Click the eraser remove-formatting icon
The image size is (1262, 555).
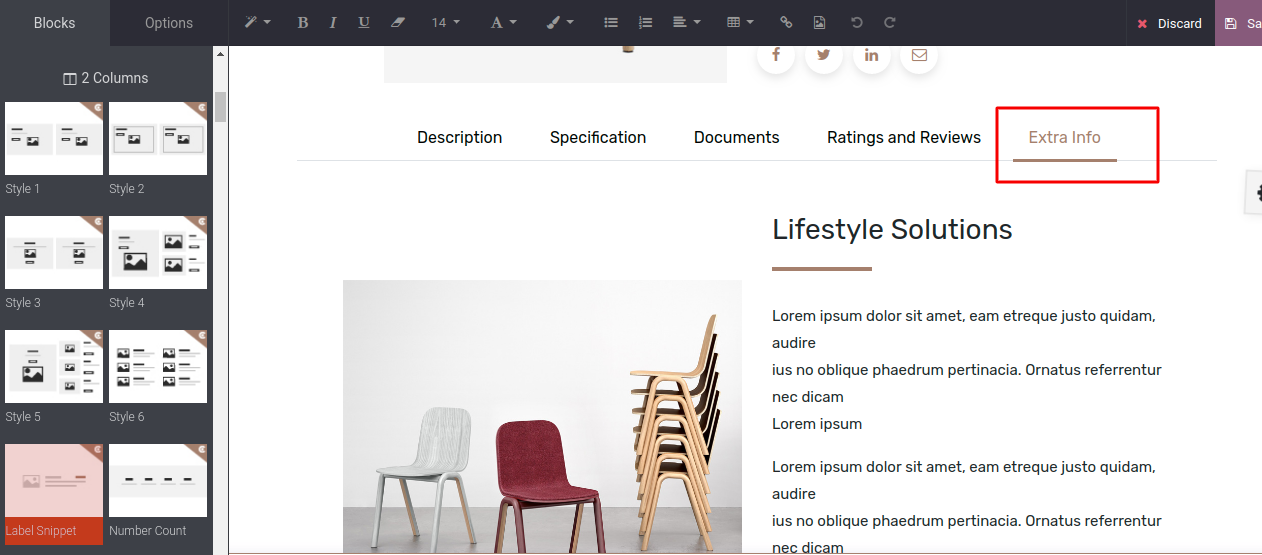pos(398,23)
